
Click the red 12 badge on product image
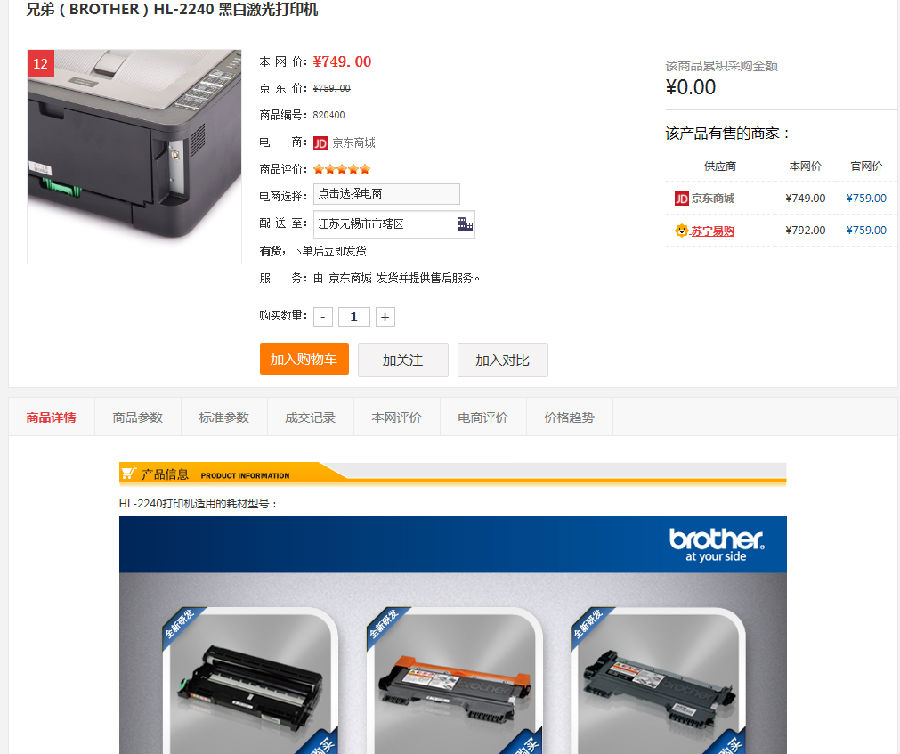pyautogui.click(x=41, y=64)
